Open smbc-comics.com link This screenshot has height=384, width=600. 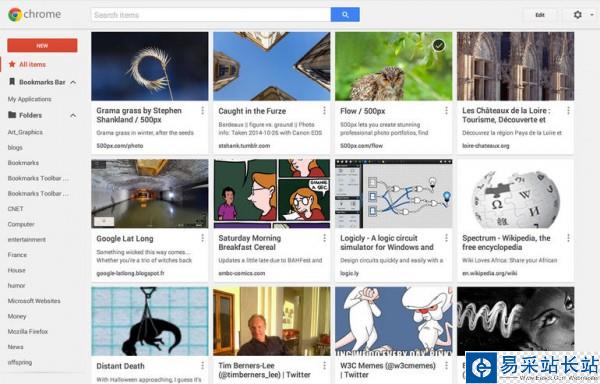coord(241,273)
